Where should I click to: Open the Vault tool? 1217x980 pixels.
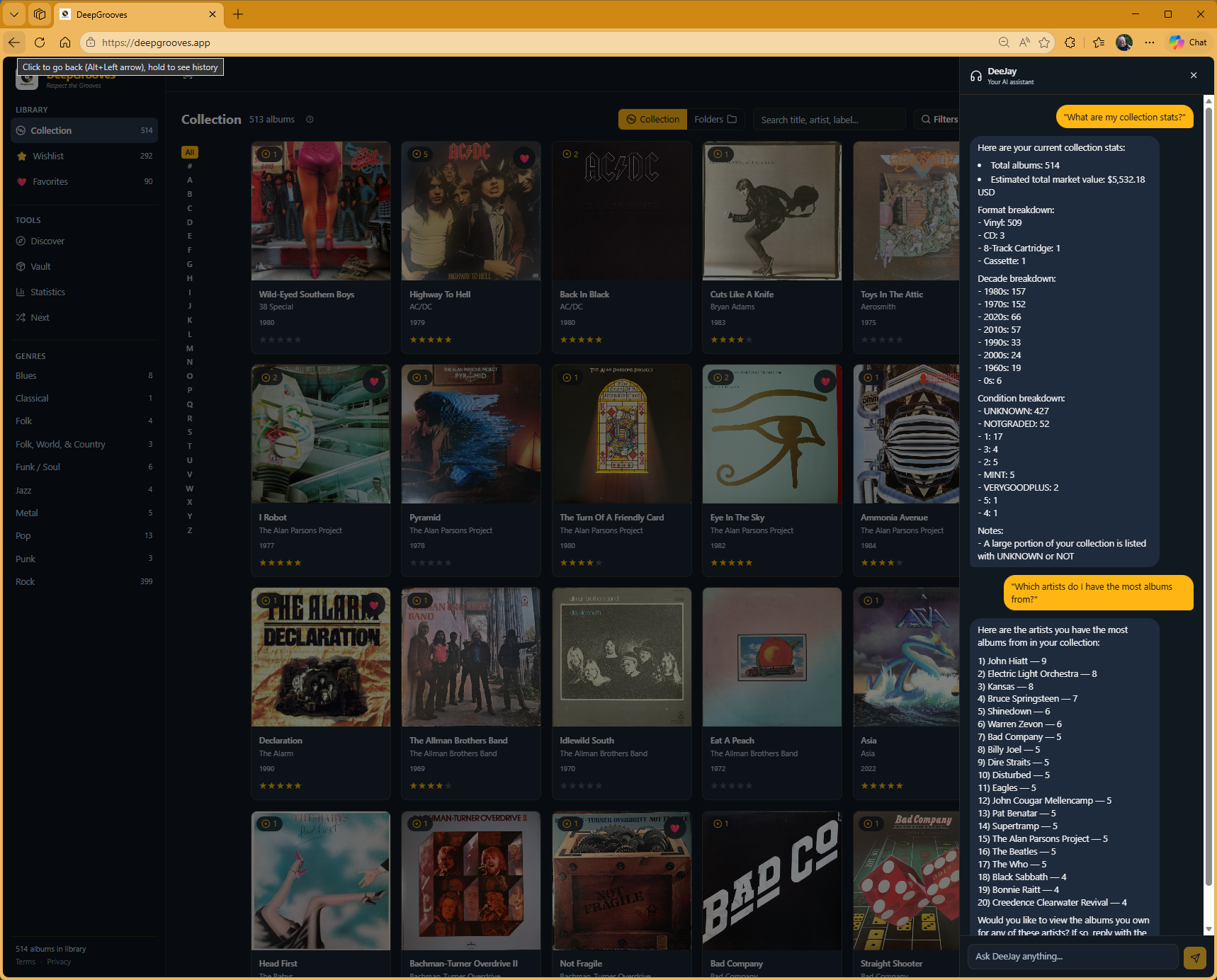point(84,266)
